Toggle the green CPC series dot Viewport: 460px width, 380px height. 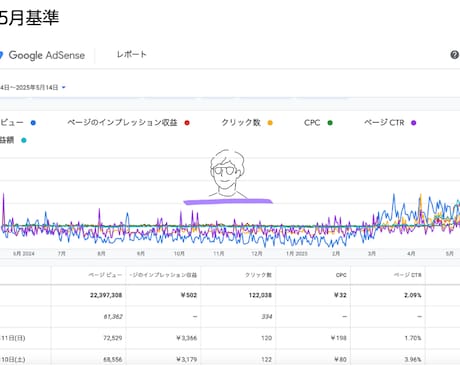[330, 123]
